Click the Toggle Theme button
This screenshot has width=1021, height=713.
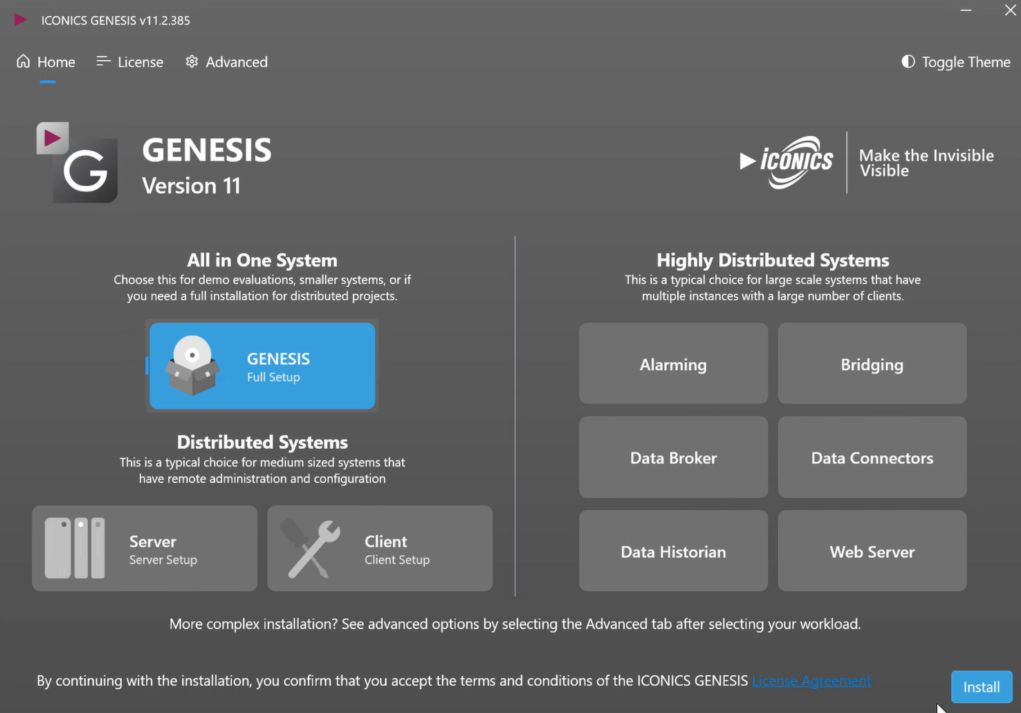coord(955,62)
